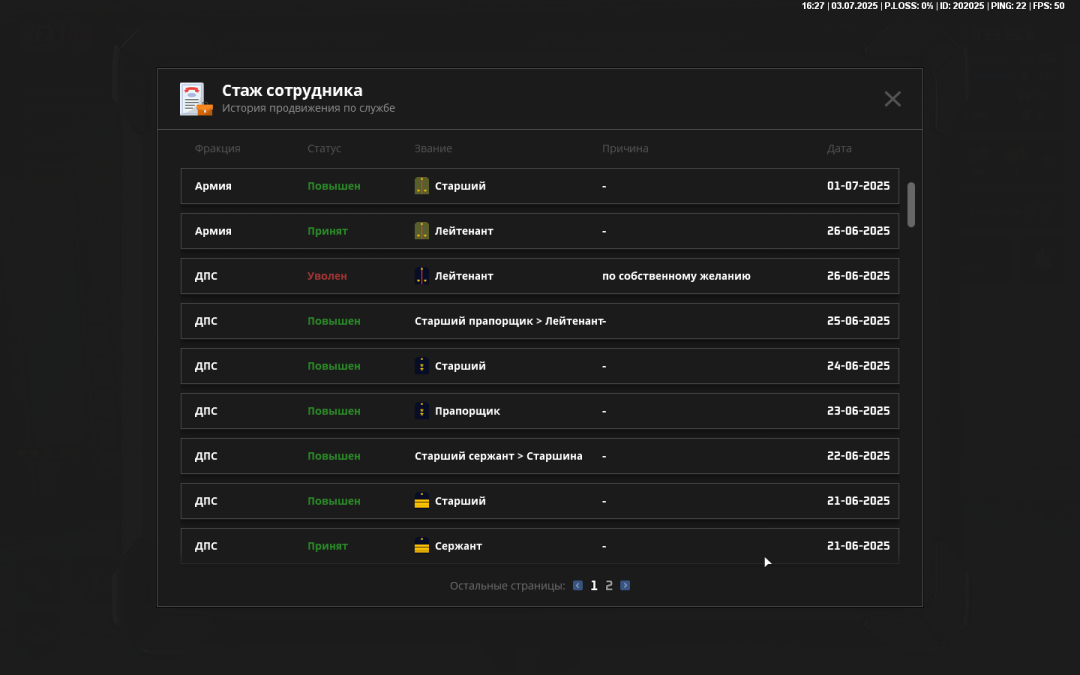Click the 'Остальные страницы:' label
This screenshot has width=1080, height=675.
[x=507, y=585]
